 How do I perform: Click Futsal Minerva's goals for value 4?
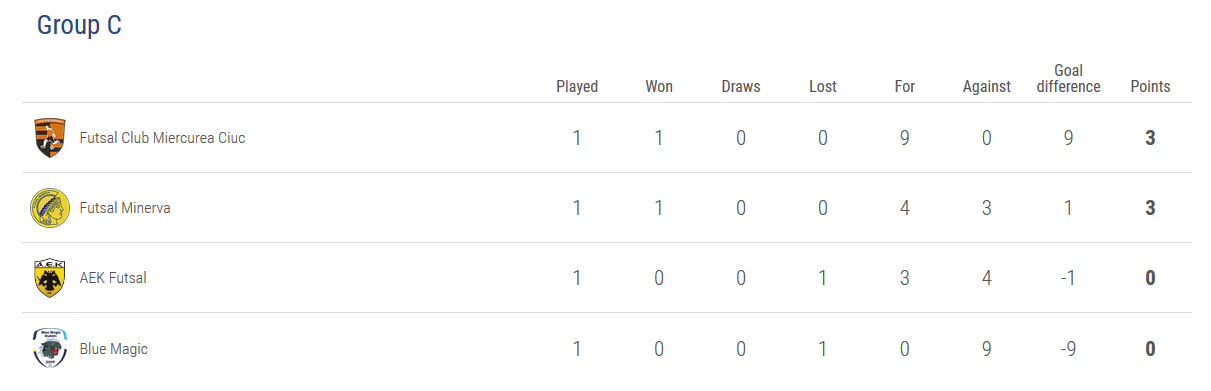pyautogui.click(x=905, y=208)
